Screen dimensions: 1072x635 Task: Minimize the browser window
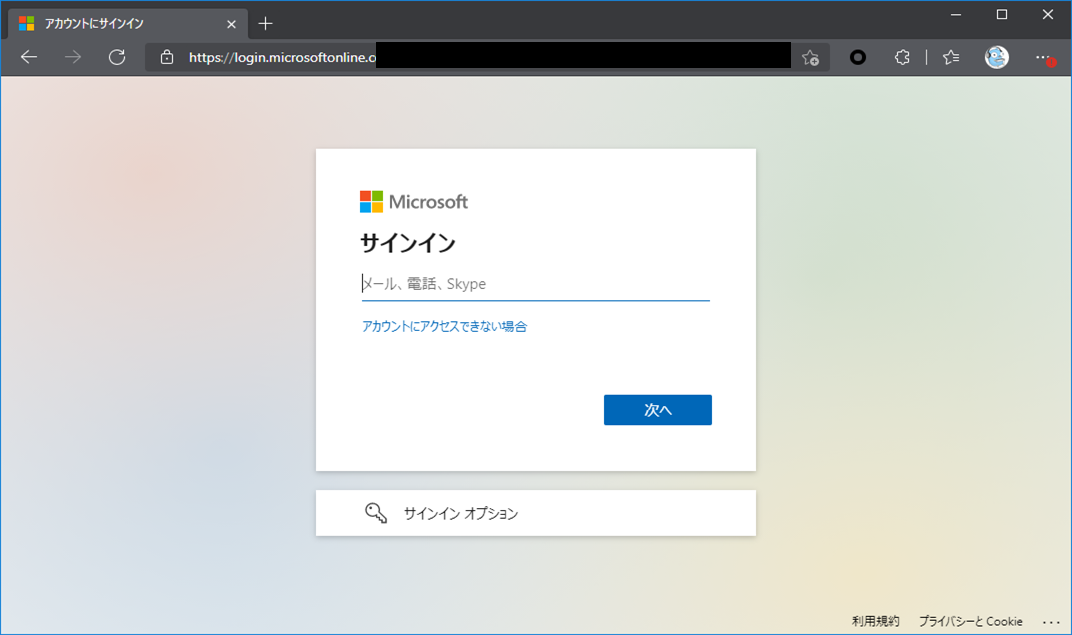tap(956, 14)
